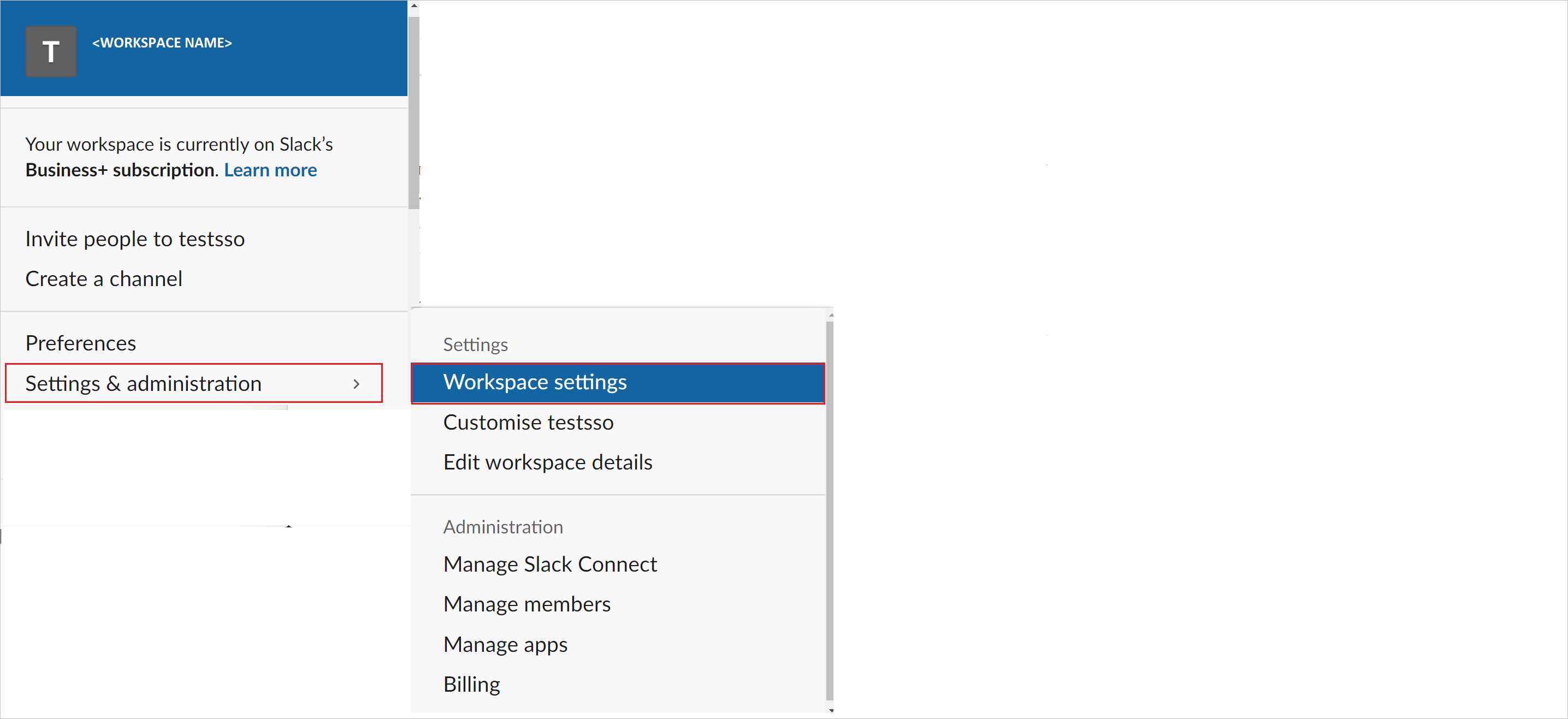Click the T workspace avatar icon
The width and height of the screenshot is (1568, 719).
coord(49,42)
